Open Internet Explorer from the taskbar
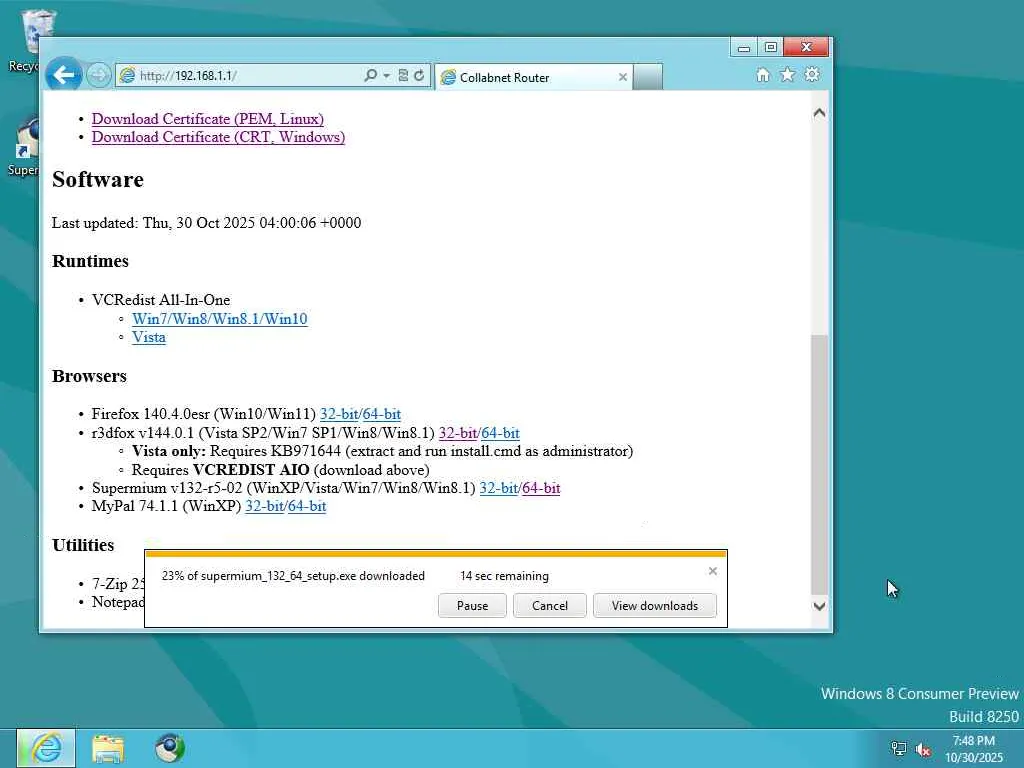Screen dimensions: 1024x768 pos(46,748)
